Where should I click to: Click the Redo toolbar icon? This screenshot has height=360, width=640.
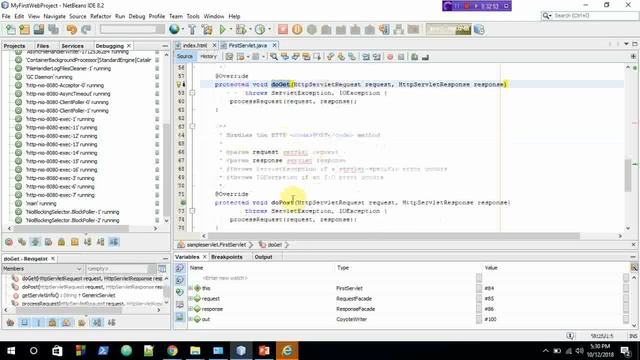click(x=86, y=29)
